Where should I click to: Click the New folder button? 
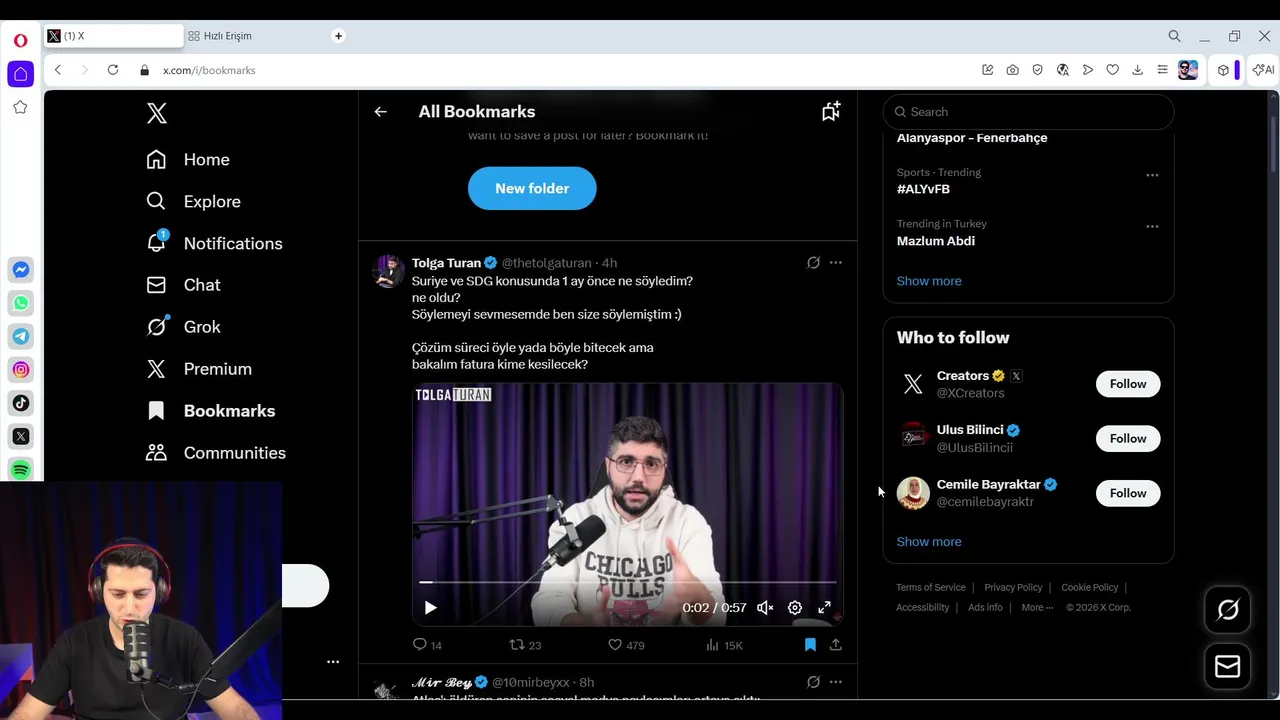(x=532, y=188)
